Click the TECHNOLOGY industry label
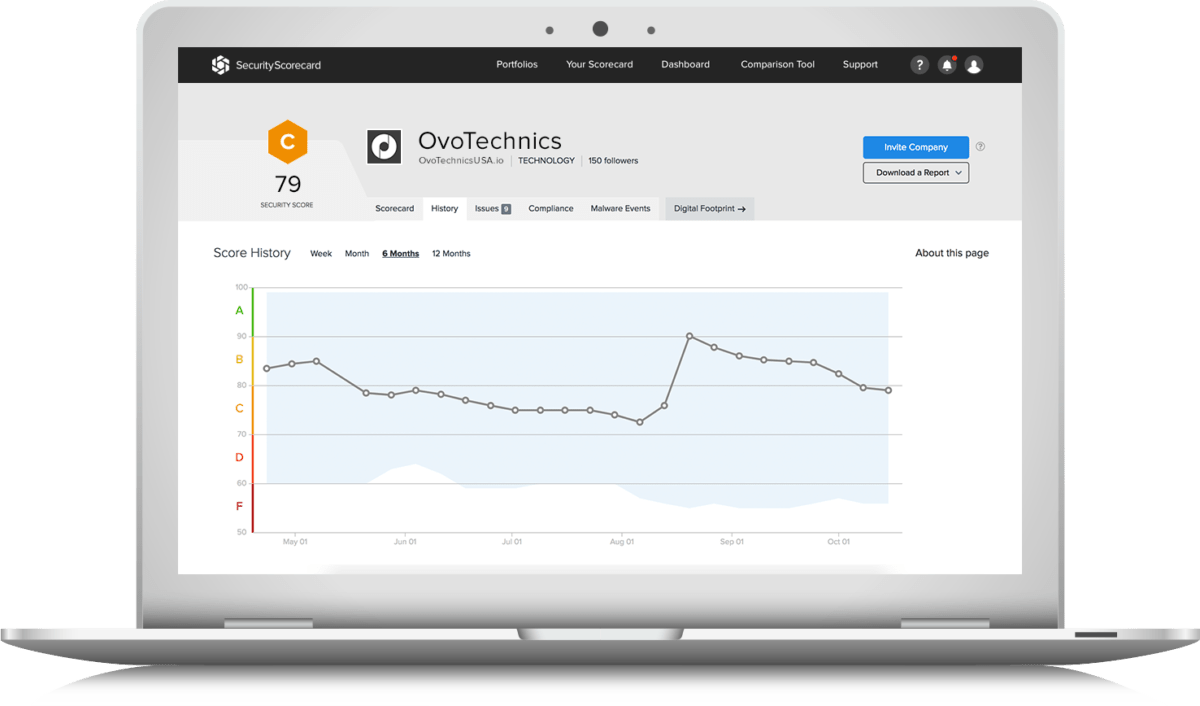This screenshot has height=706, width=1200. click(x=547, y=161)
